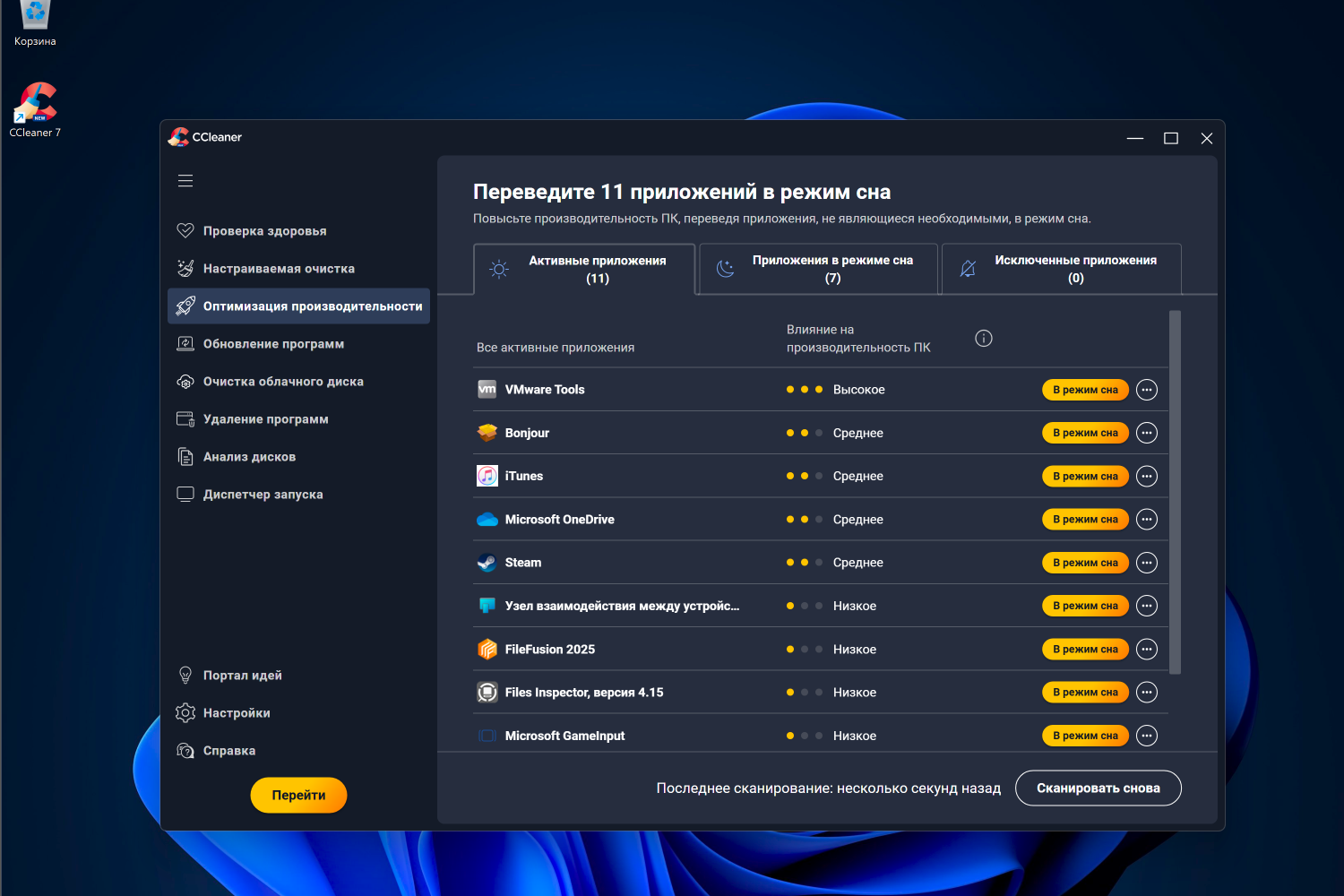Put the Узел взаимодействия app to sleep
The height and width of the screenshot is (896, 1344).
(1085, 606)
